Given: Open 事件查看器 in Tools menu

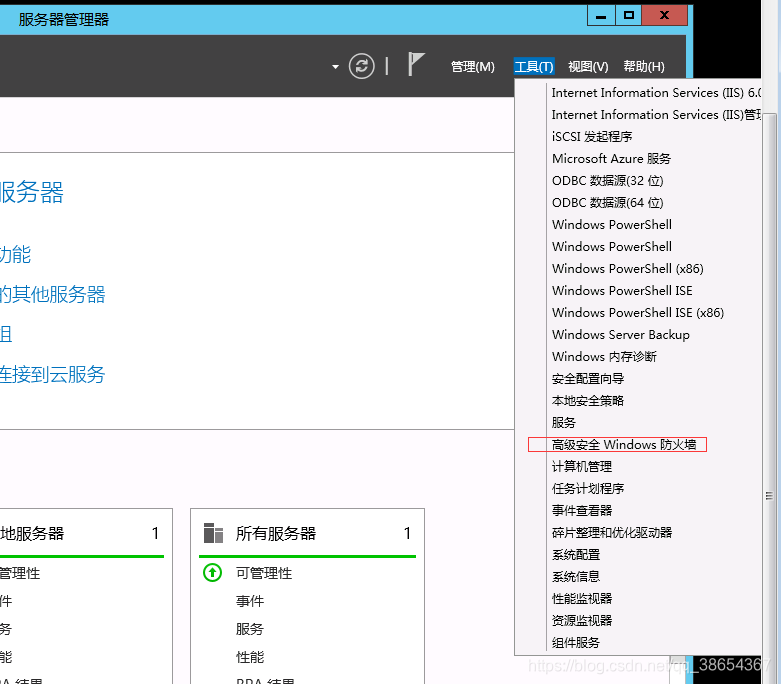Looking at the screenshot, I should (581, 510).
